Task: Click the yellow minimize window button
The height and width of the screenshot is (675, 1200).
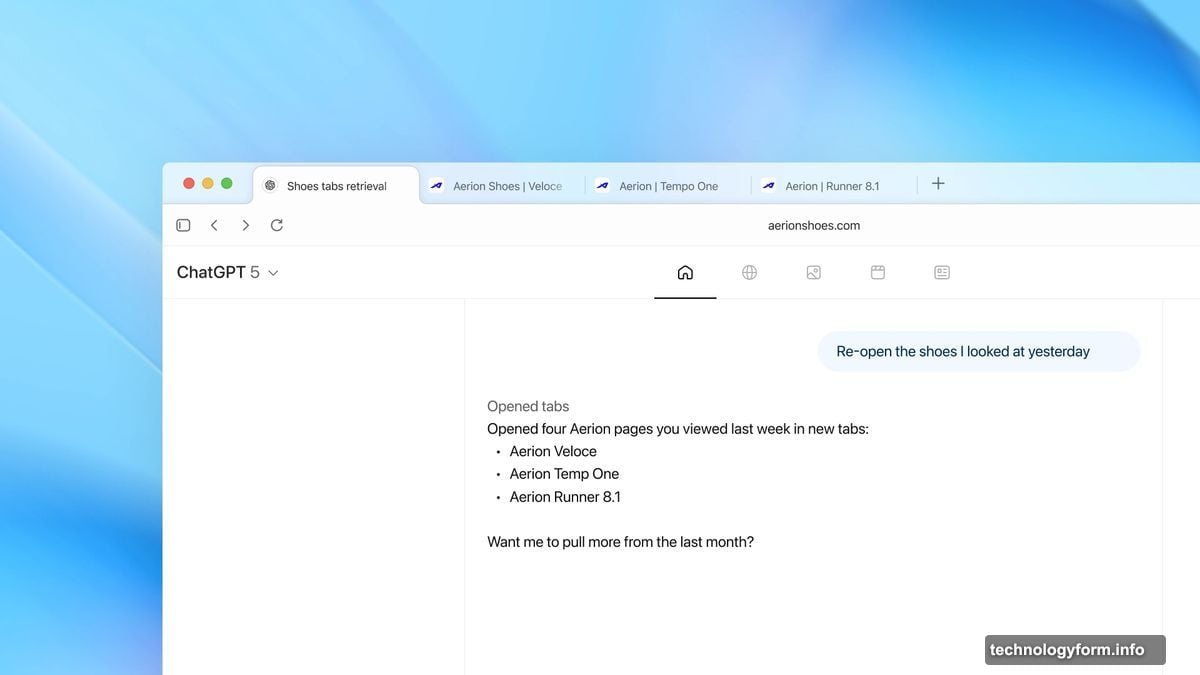Action: (208, 183)
